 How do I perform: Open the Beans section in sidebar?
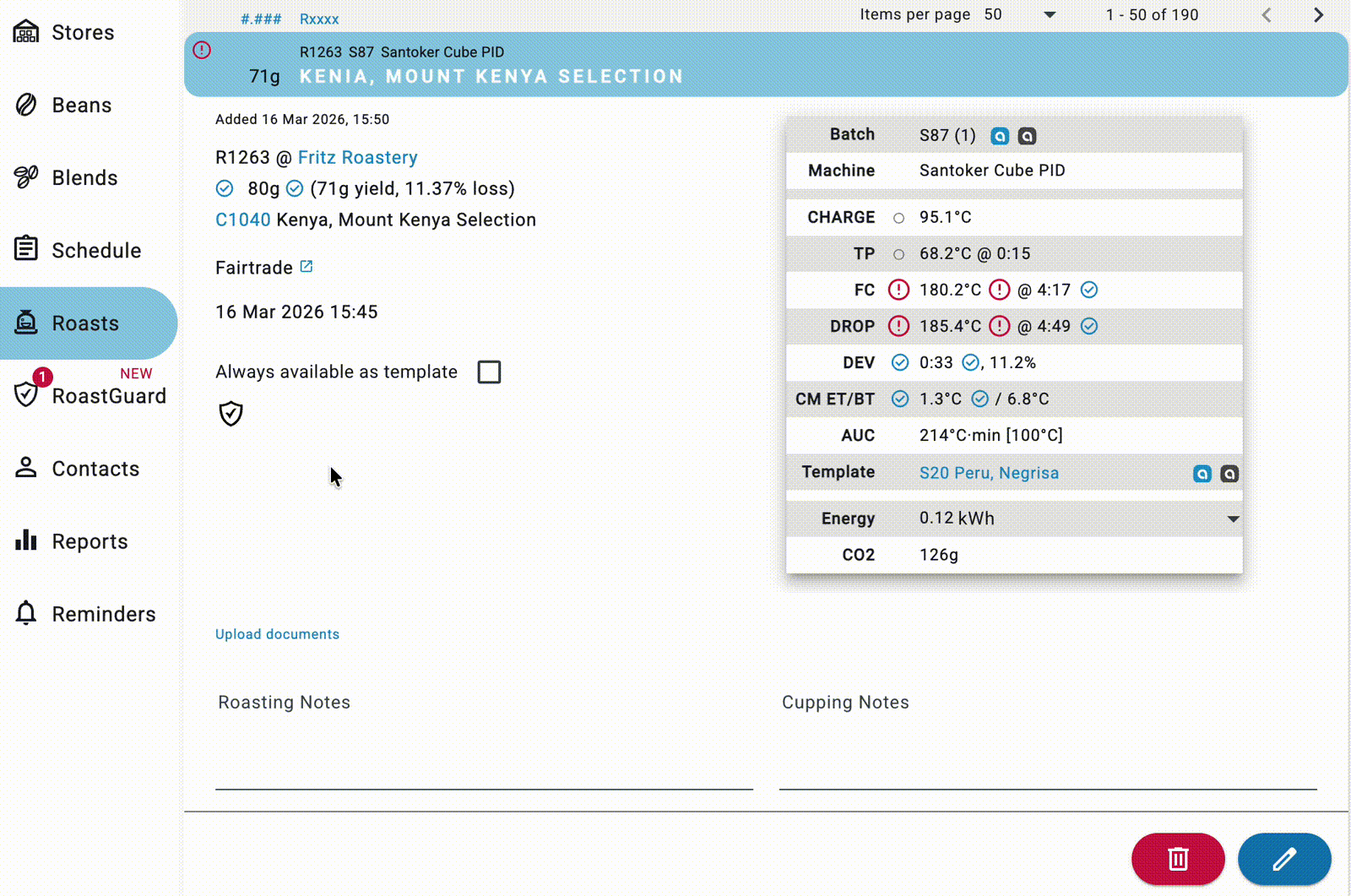coord(81,106)
